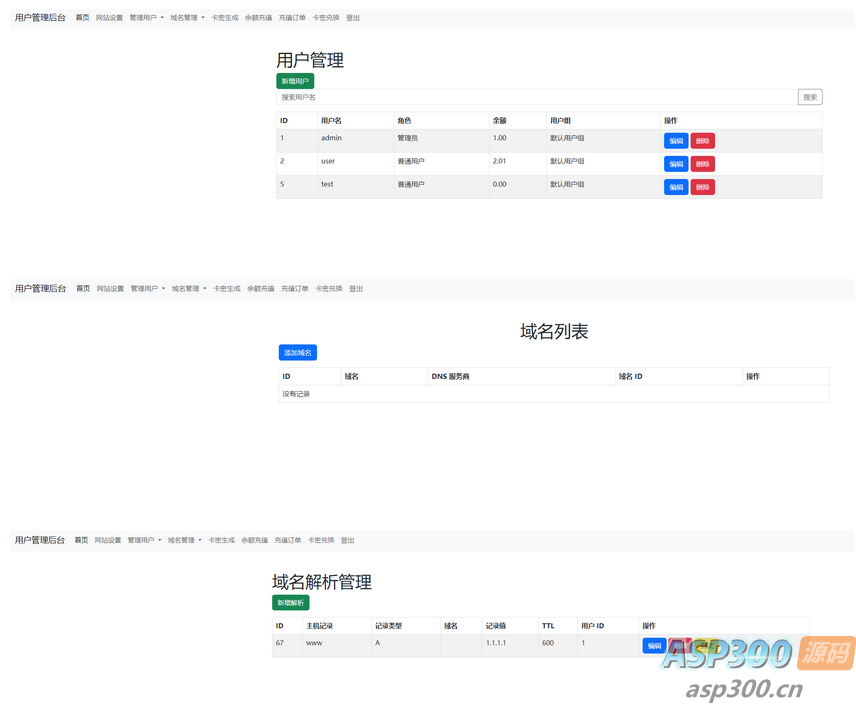Image resolution: width=856 pixels, height=711 pixels.
Task: Click 编辑 for the user named 'user'
Action: (x=676, y=164)
